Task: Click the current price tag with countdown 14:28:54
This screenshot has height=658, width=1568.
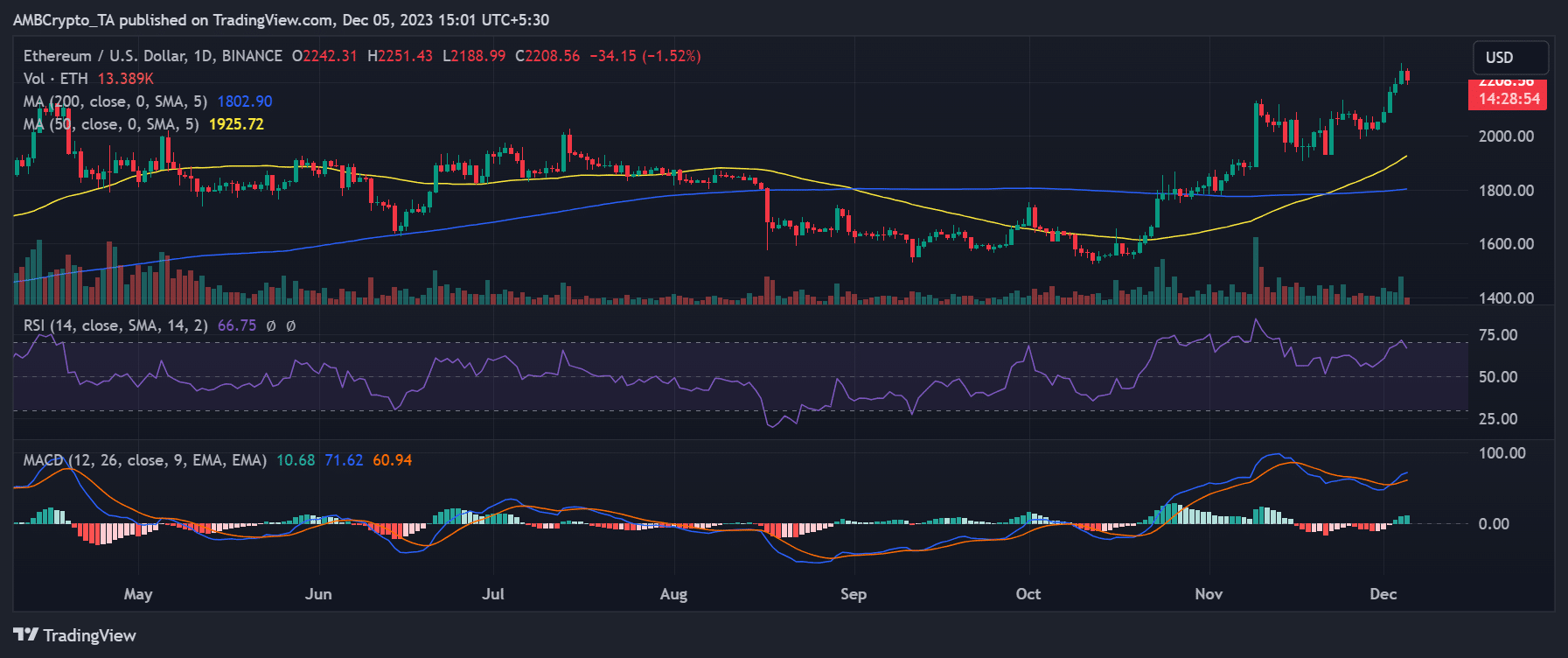Action: tap(1509, 94)
